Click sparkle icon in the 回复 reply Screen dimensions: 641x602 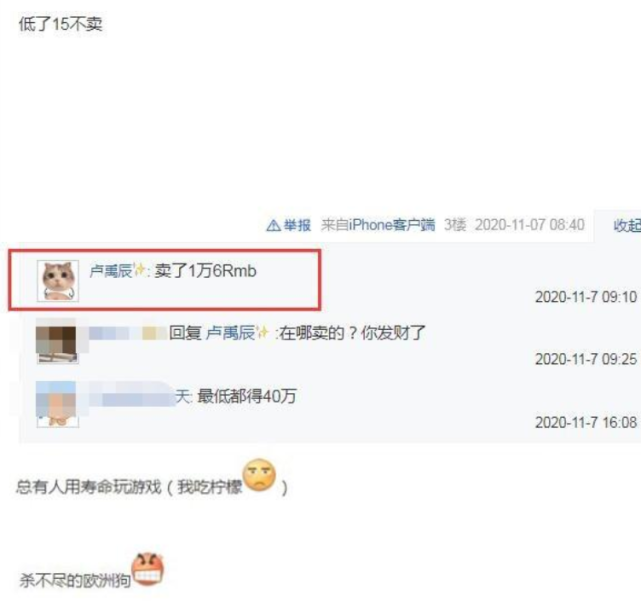(262, 332)
